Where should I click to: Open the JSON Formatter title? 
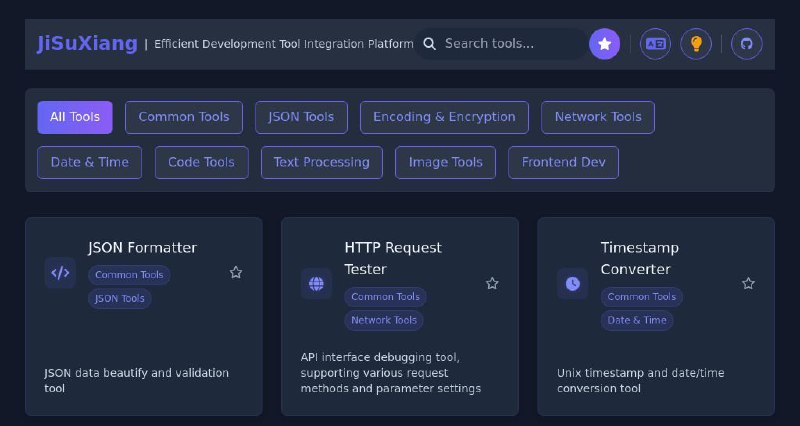coord(142,248)
